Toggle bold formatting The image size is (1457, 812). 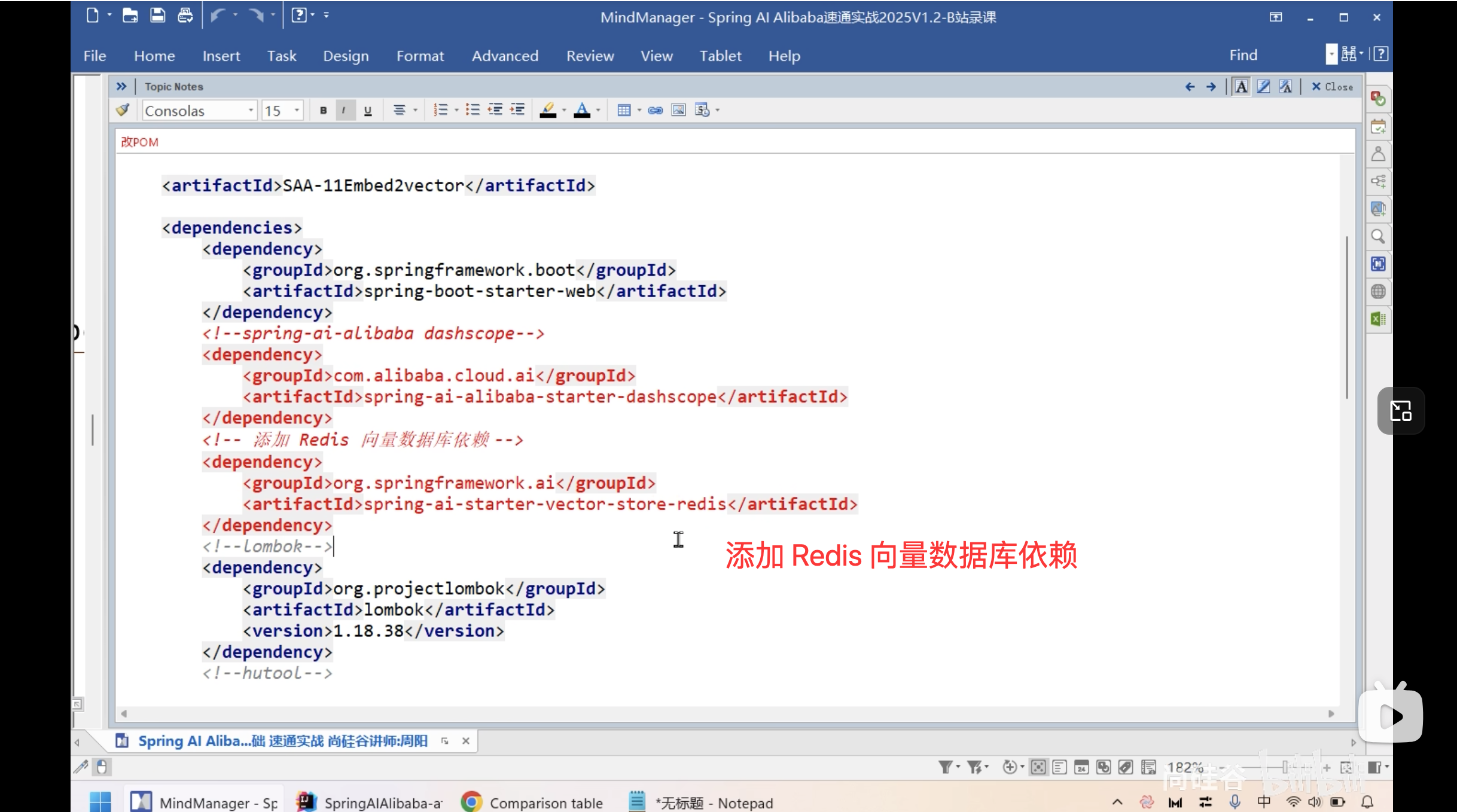pyautogui.click(x=323, y=110)
